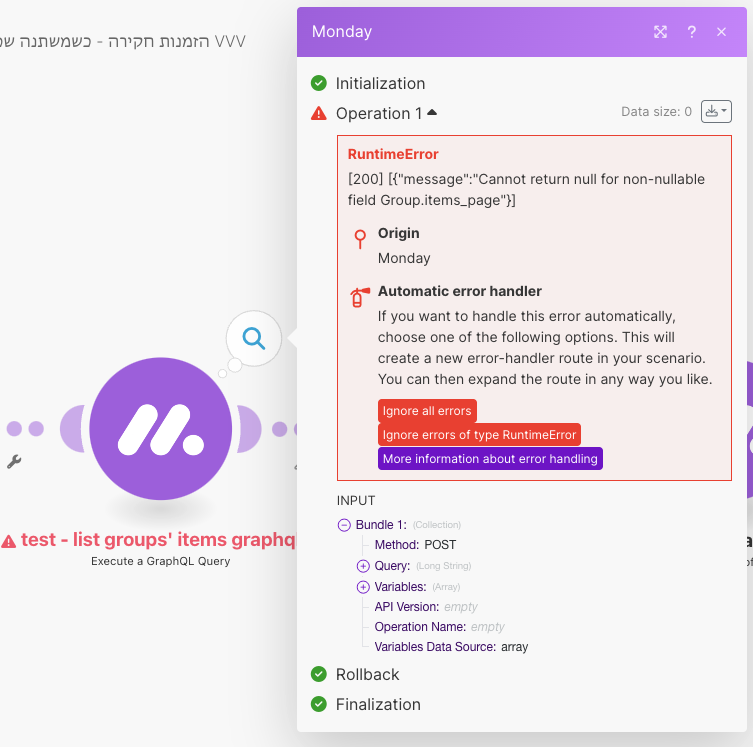Click the fire extinguisher error handler icon
753x747 pixels.
(x=360, y=297)
